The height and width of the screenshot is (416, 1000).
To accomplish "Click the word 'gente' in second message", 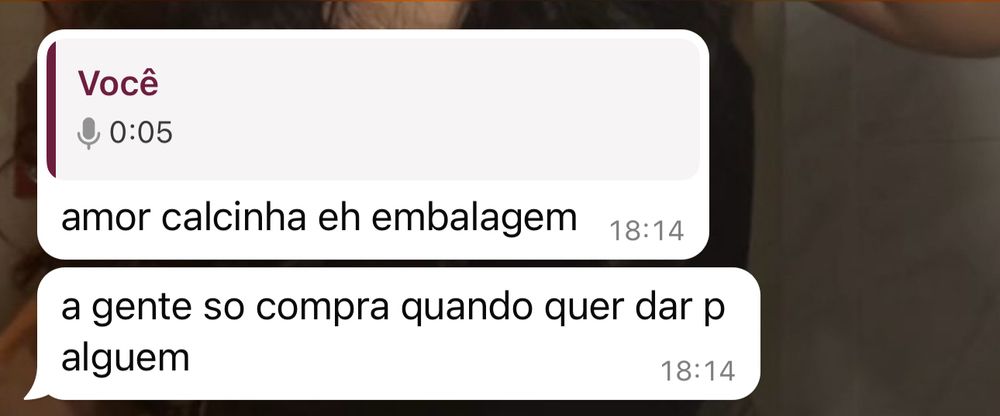I will coord(142,309).
